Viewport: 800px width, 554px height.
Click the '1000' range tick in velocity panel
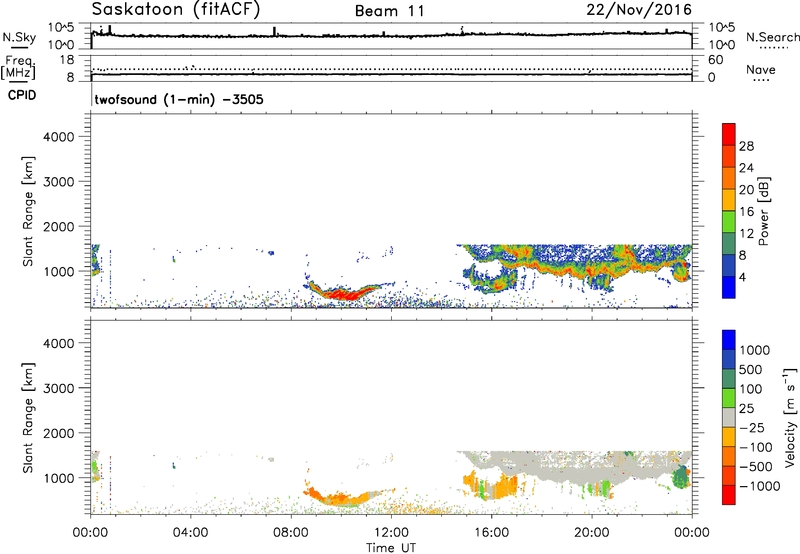click(59, 478)
